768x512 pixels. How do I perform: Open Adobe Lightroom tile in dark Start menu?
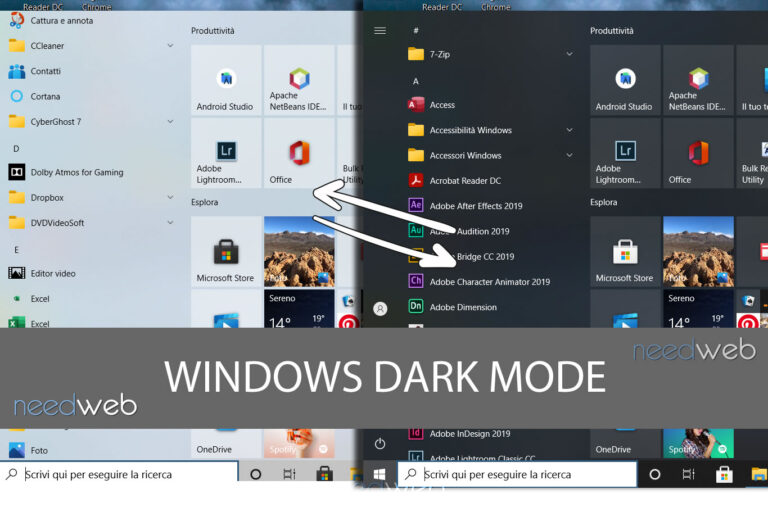click(625, 153)
